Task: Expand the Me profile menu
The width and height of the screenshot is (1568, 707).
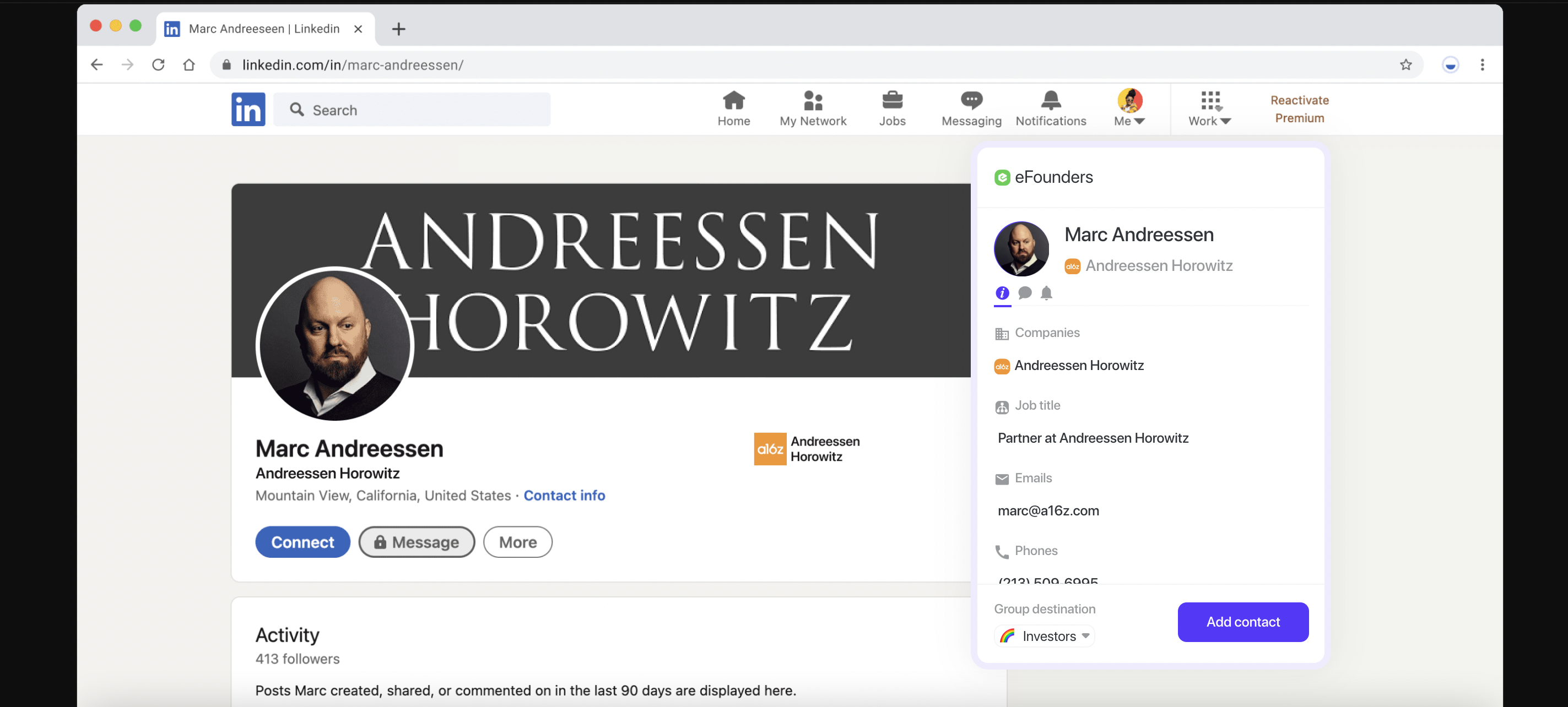Action: 1129,109
